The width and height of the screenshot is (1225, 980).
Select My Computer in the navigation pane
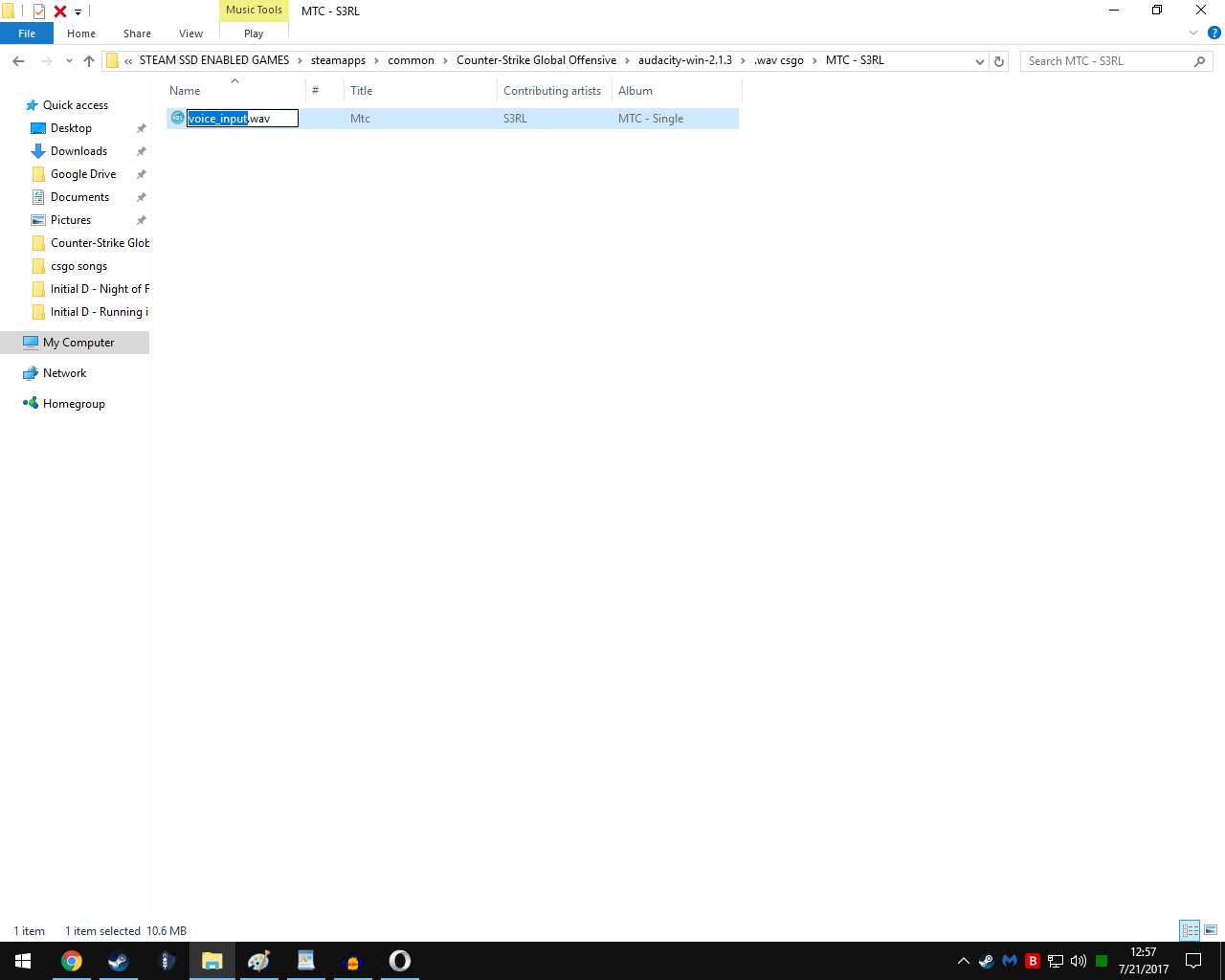78,343
